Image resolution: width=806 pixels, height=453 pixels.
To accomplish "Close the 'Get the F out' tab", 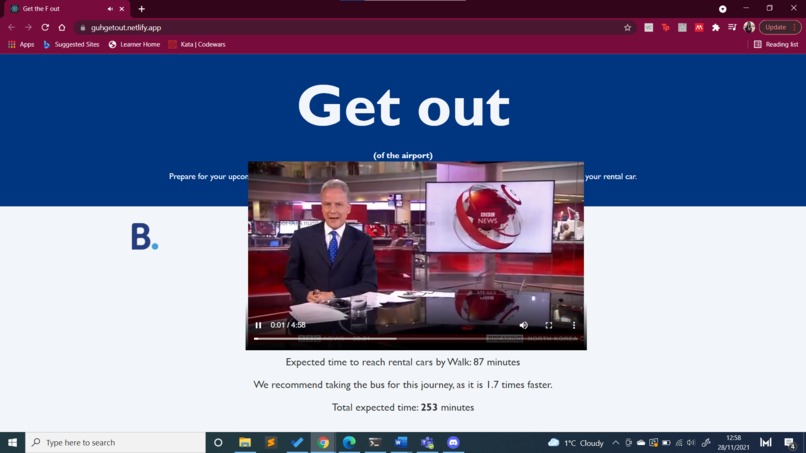I will (122, 9).
